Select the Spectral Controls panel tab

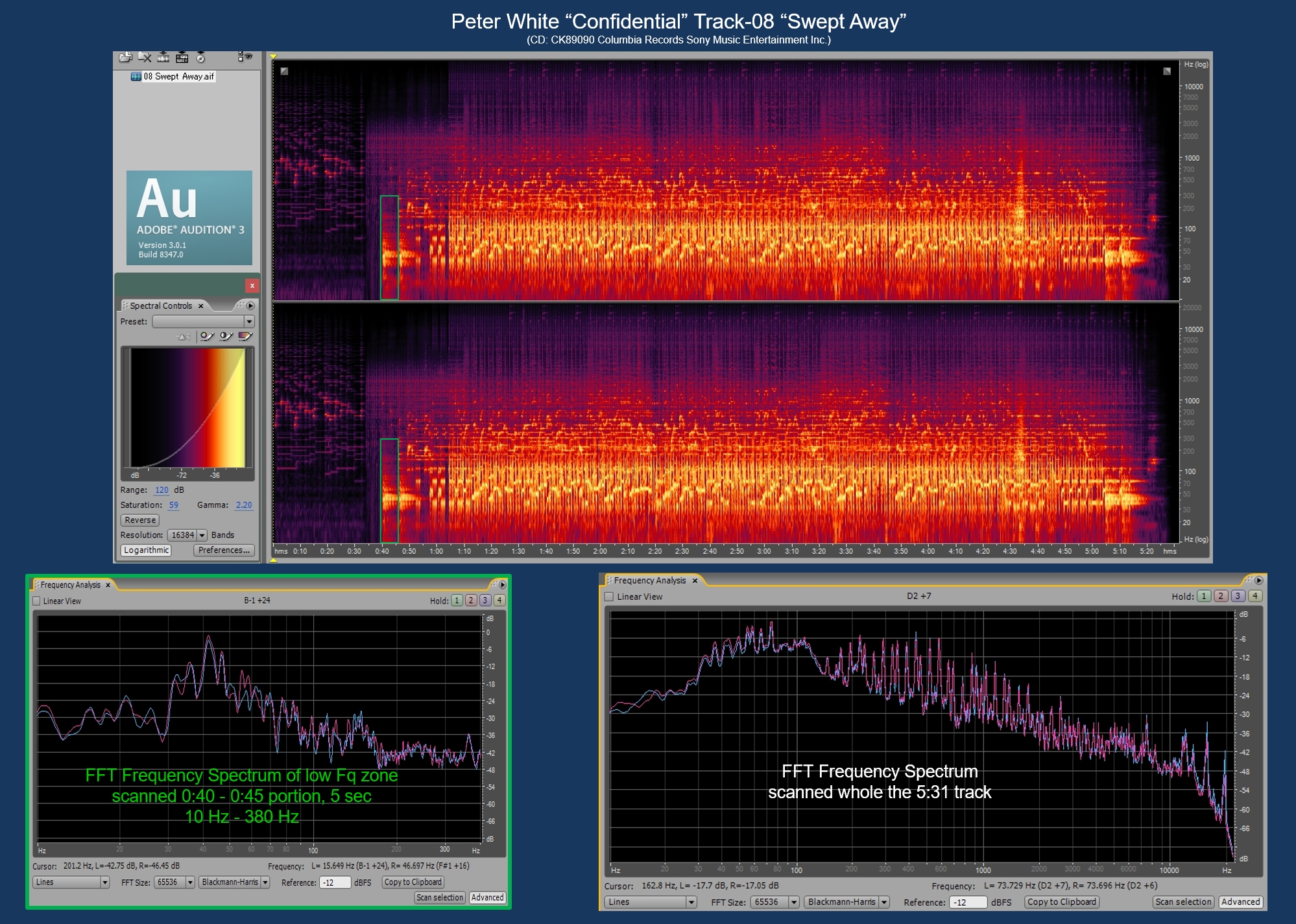click(161, 306)
